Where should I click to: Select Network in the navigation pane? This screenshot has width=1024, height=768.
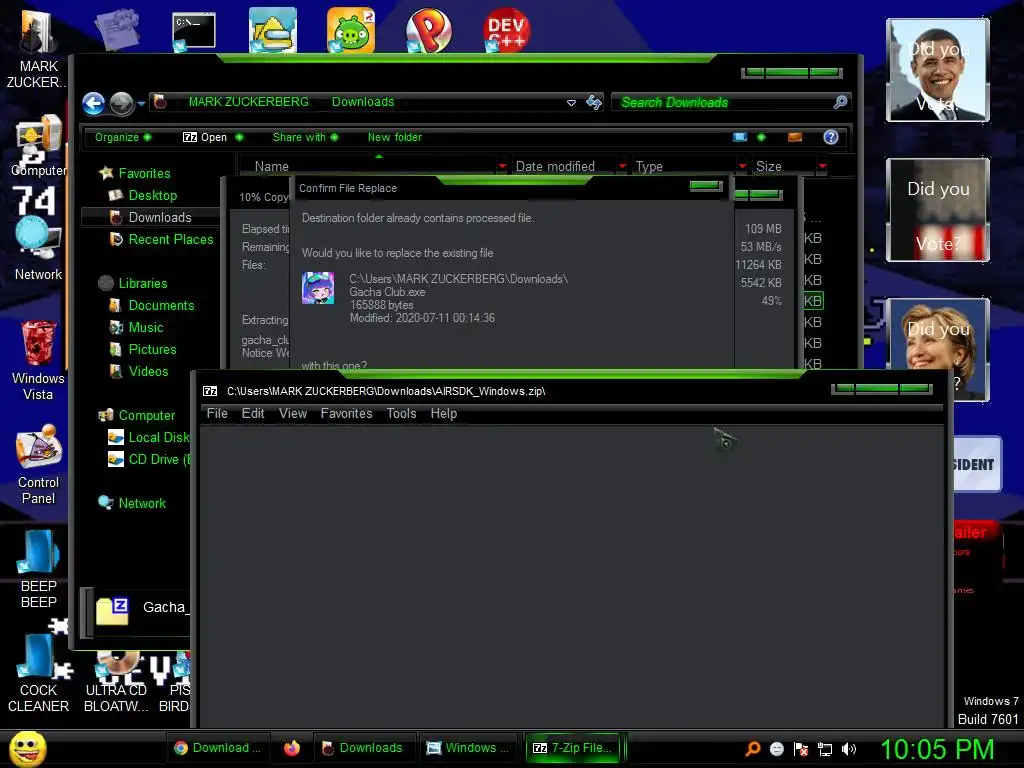tap(142, 504)
